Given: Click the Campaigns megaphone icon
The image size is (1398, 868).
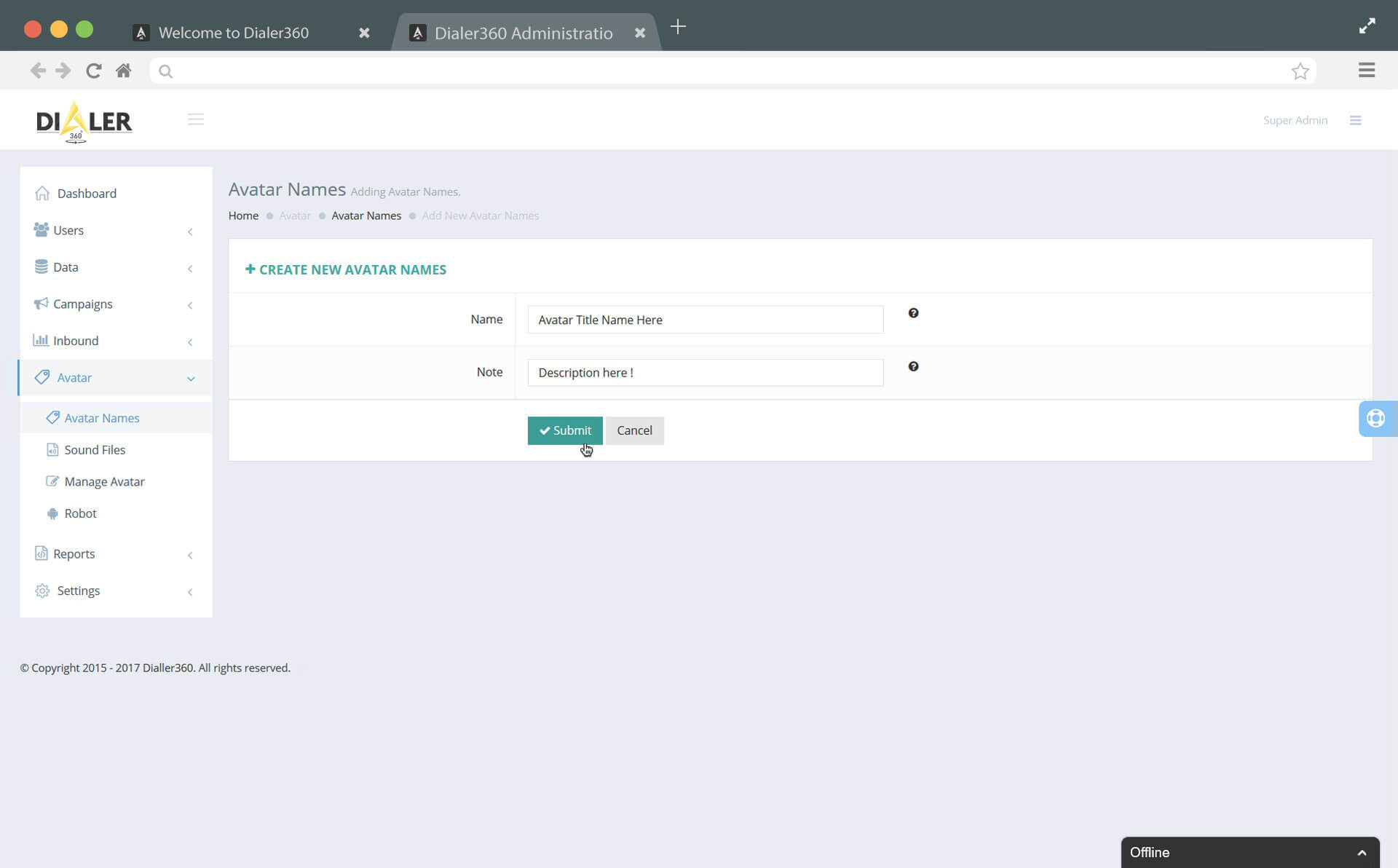Looking at the screenshot, I should [x=42, y=304].
